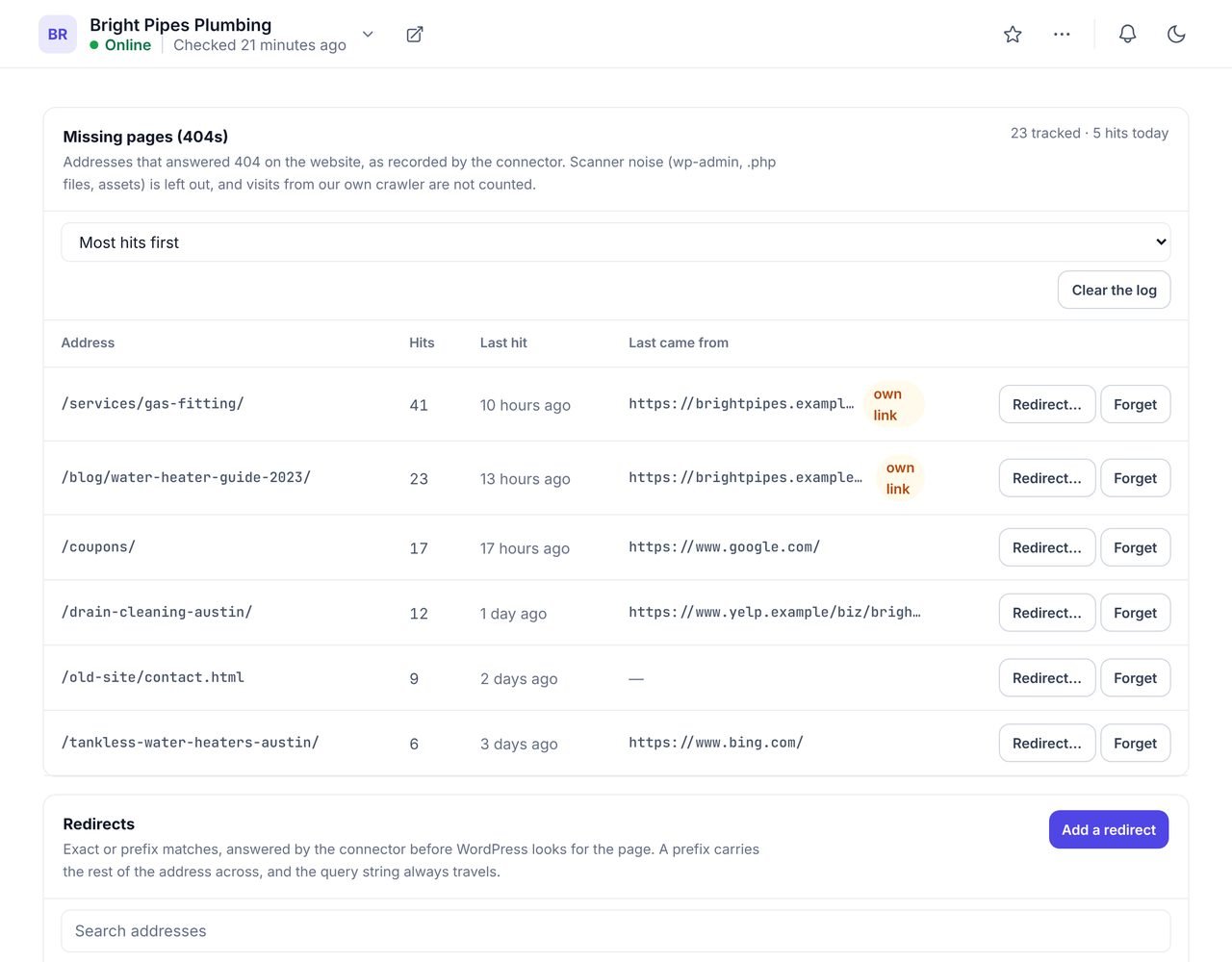Switch to dark mode moon icon

click(1176, 35)
